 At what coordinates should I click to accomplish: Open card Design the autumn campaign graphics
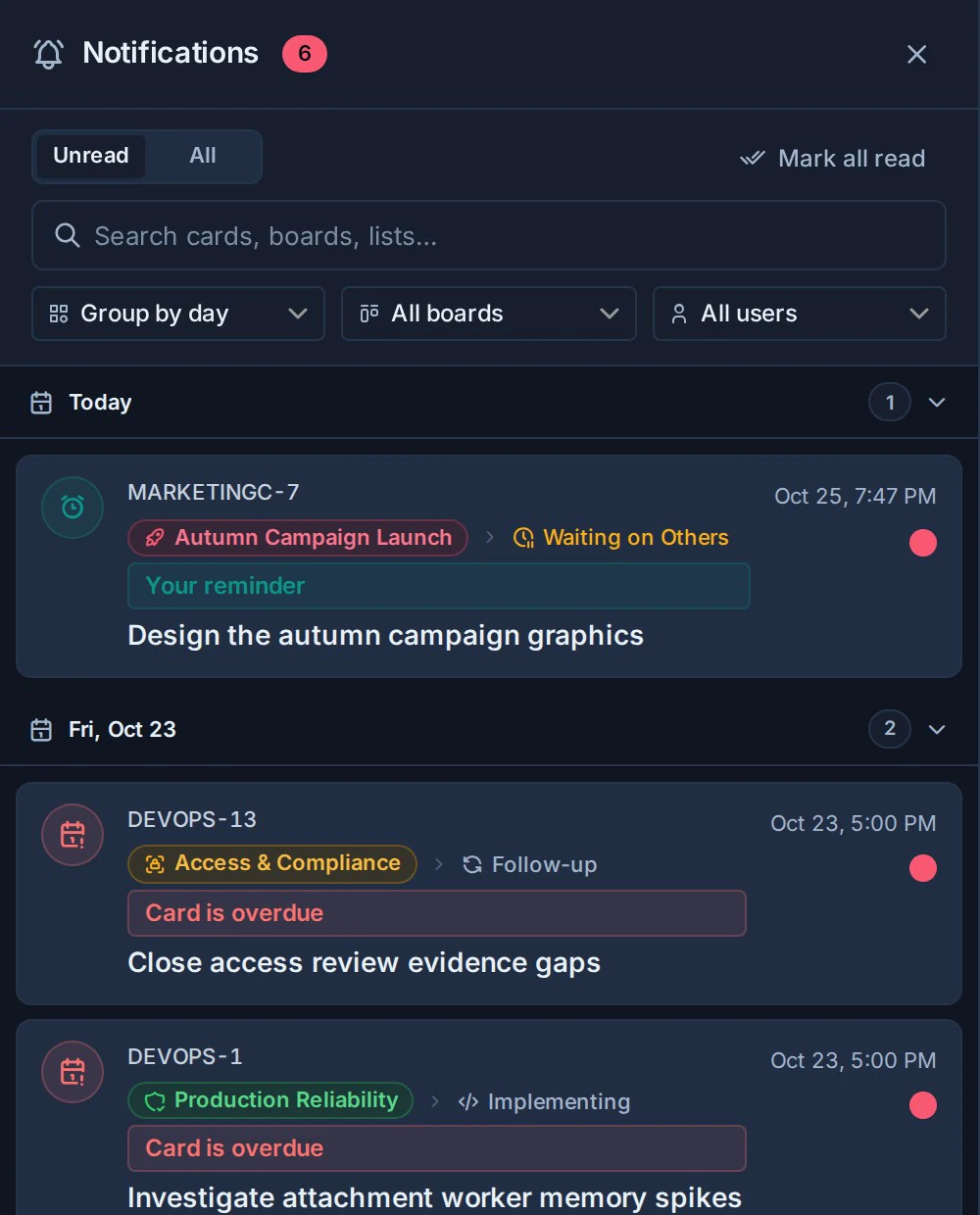click(385, 635)
